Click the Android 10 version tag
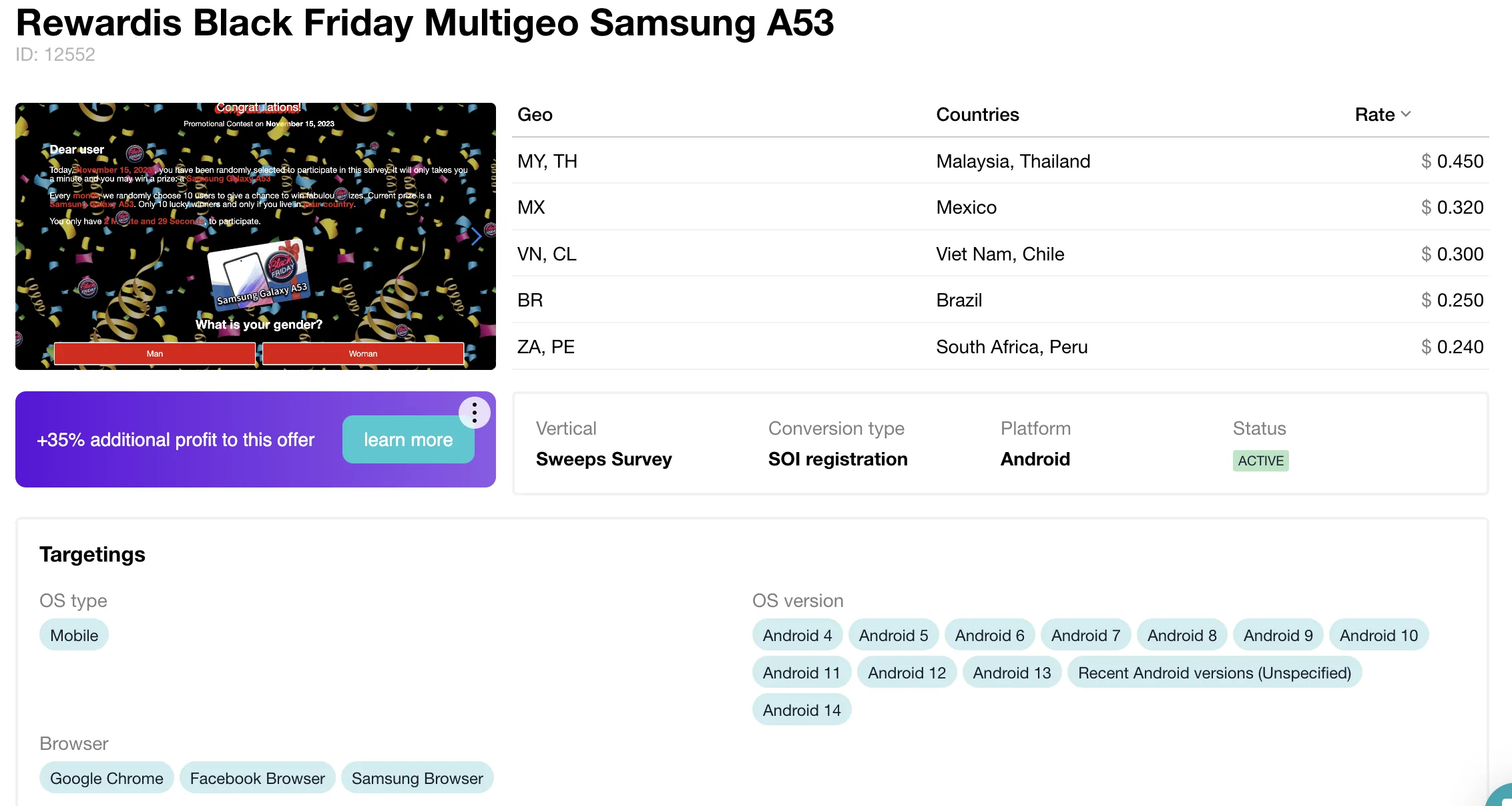Screen dimensions: 1512x806 [x=1378, y=635]
